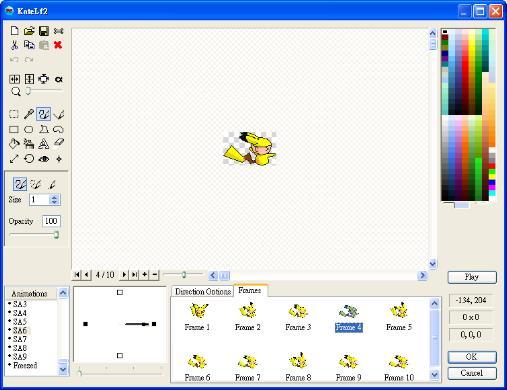Select the ellipse shape tool
Viewport: 507px width, 390px height.
click(29, 129)
